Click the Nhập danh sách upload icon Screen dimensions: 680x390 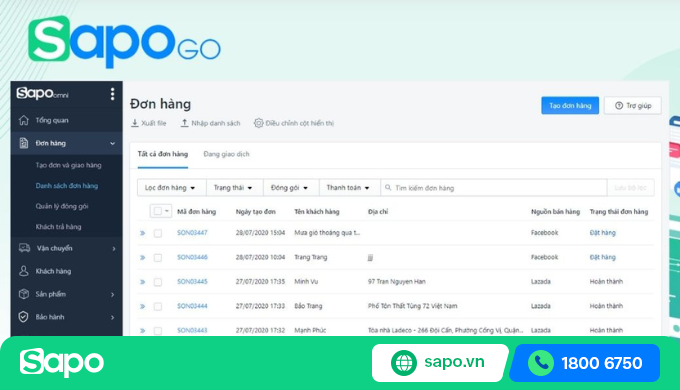[185, 123]
